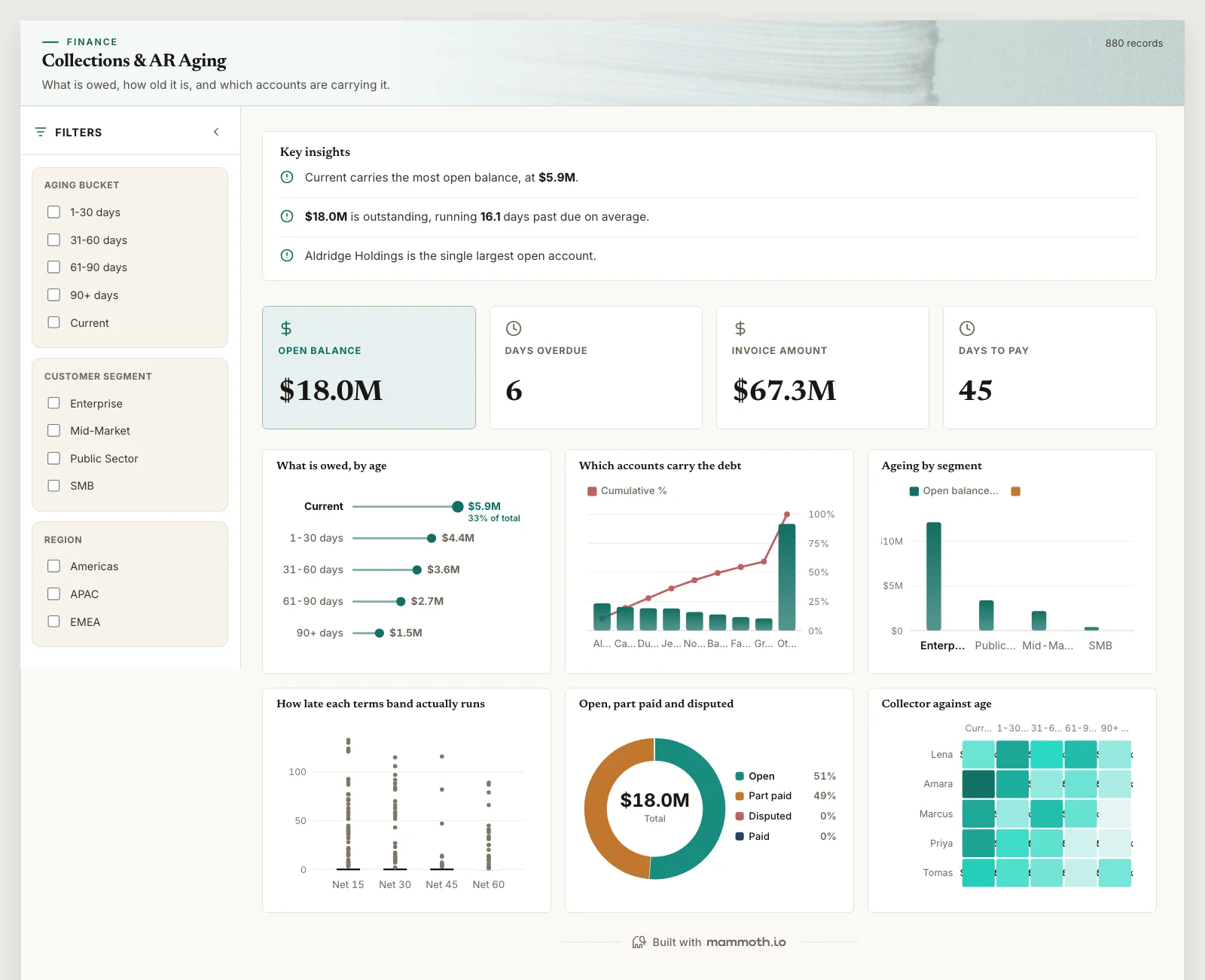Click the filter lines icon beside FILTERS
The width and height of the screenshot is (1205, 980).
41,132
